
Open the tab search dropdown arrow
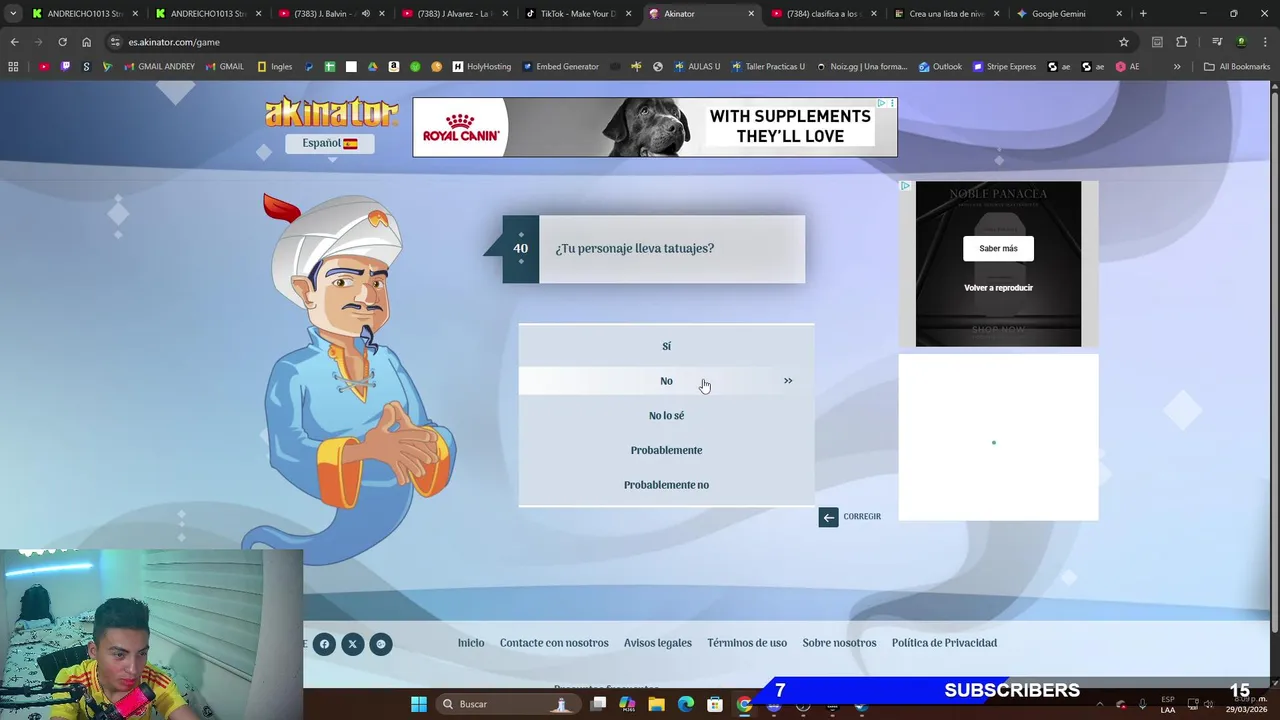click(13, 14)
